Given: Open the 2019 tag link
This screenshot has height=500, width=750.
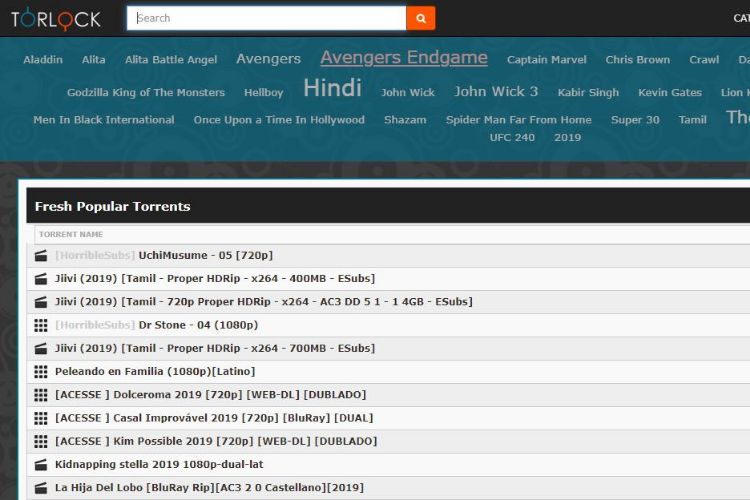Looking at the screenshot, I should coord(568,137).
